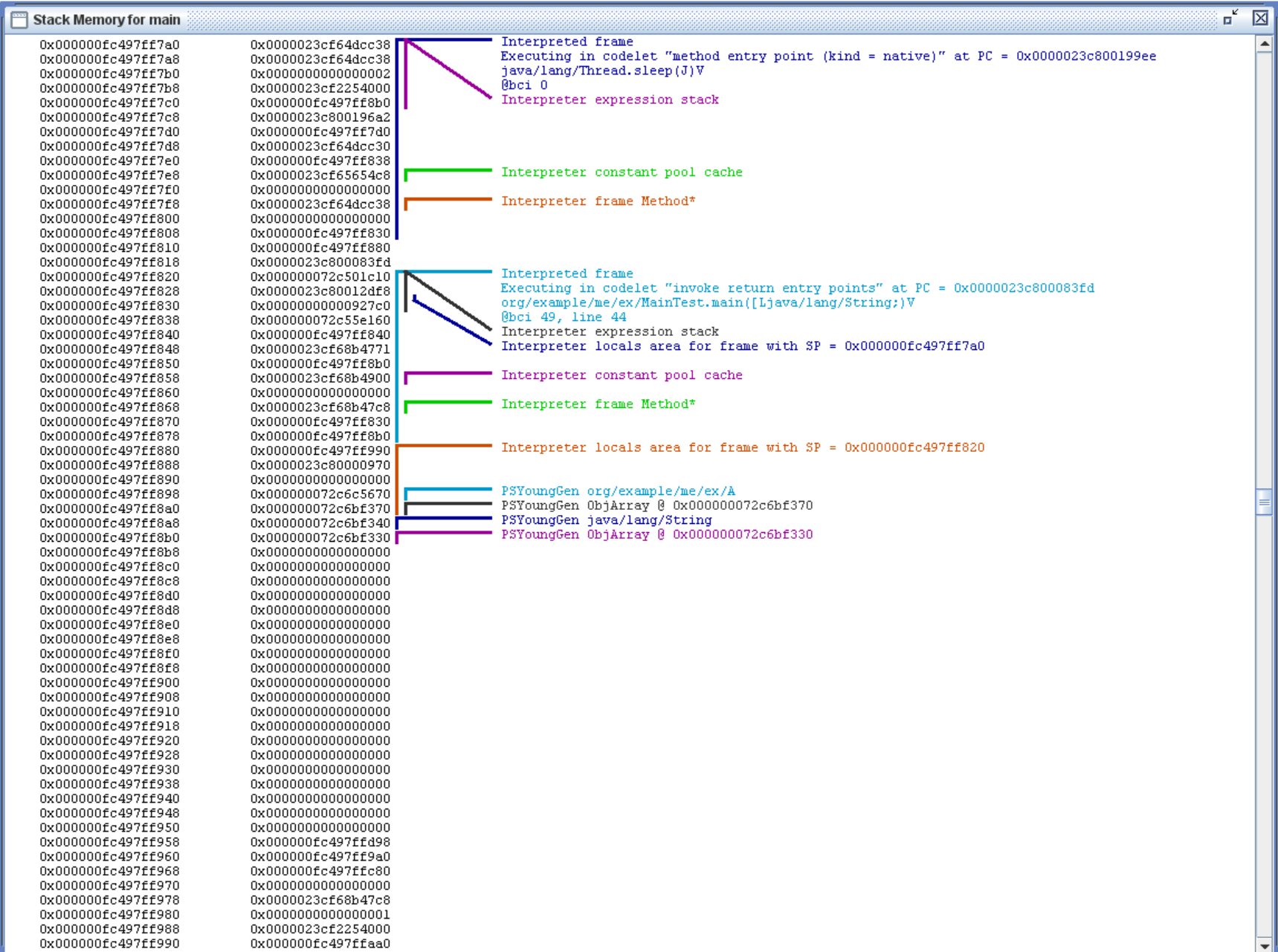Viewport: 1278px width, 952px height.
Task: Select address 0x000000fc497ff8a8
Action: point(109,523)
